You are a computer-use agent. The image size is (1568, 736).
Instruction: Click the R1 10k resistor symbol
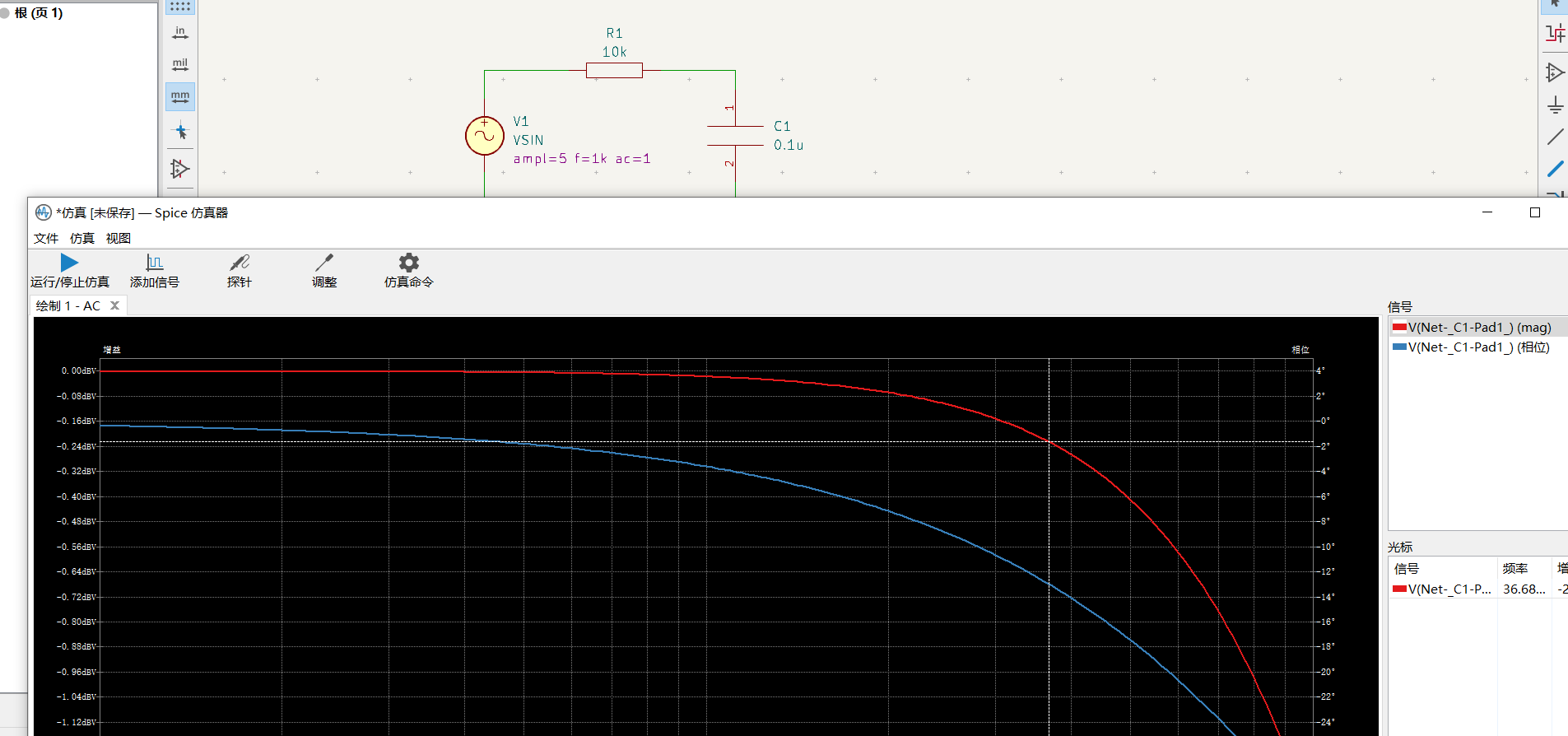click(614, 71)
